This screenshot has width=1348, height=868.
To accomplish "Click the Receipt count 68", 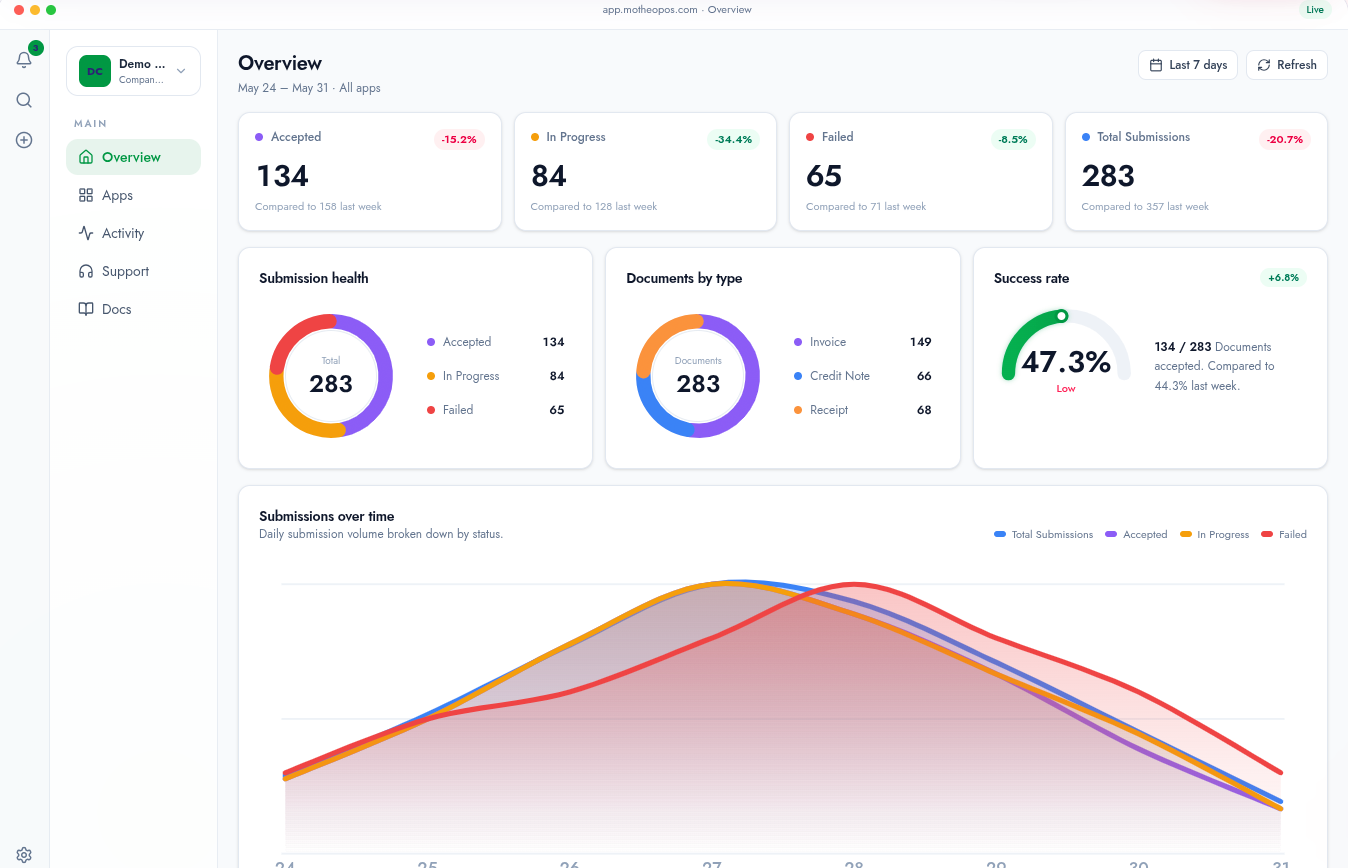I will pos(924,410).
